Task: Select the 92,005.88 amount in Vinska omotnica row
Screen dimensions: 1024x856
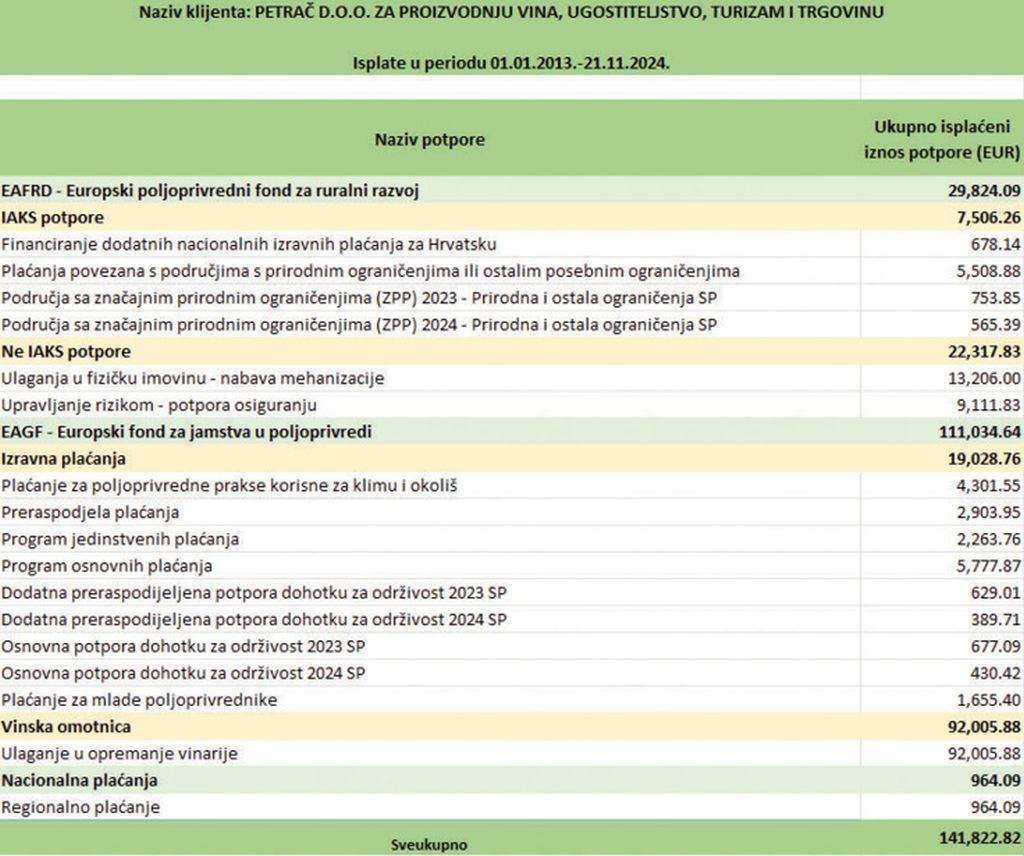Action: click(984, 727)
